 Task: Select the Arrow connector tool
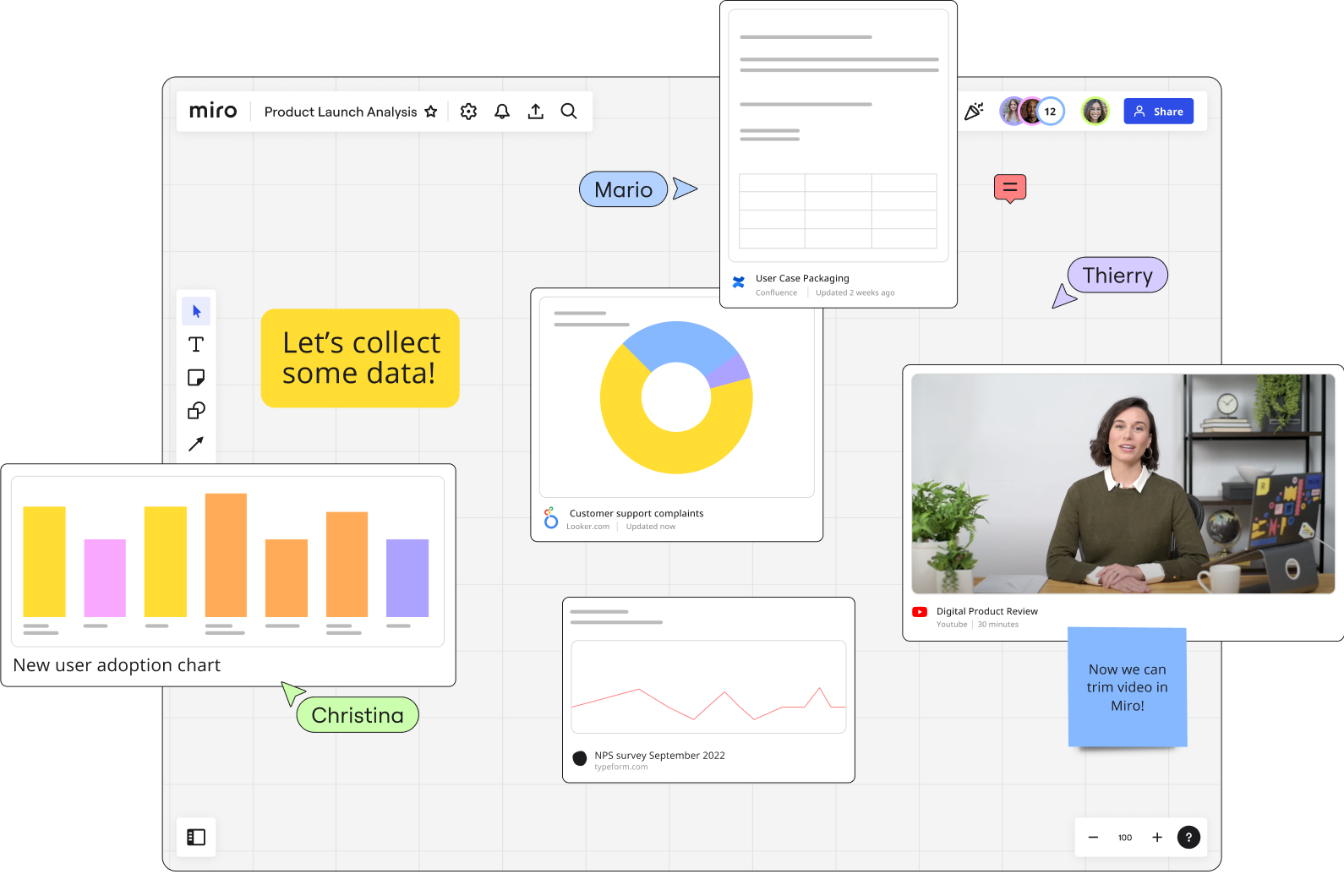click(196, 444)
